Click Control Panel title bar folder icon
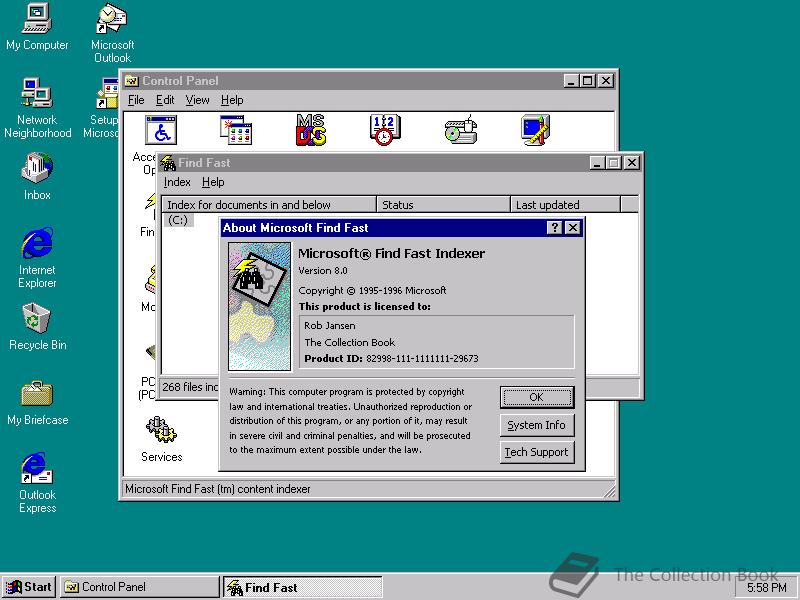The height and width of the screenshot is (600, 800). (x=132, y=81)
